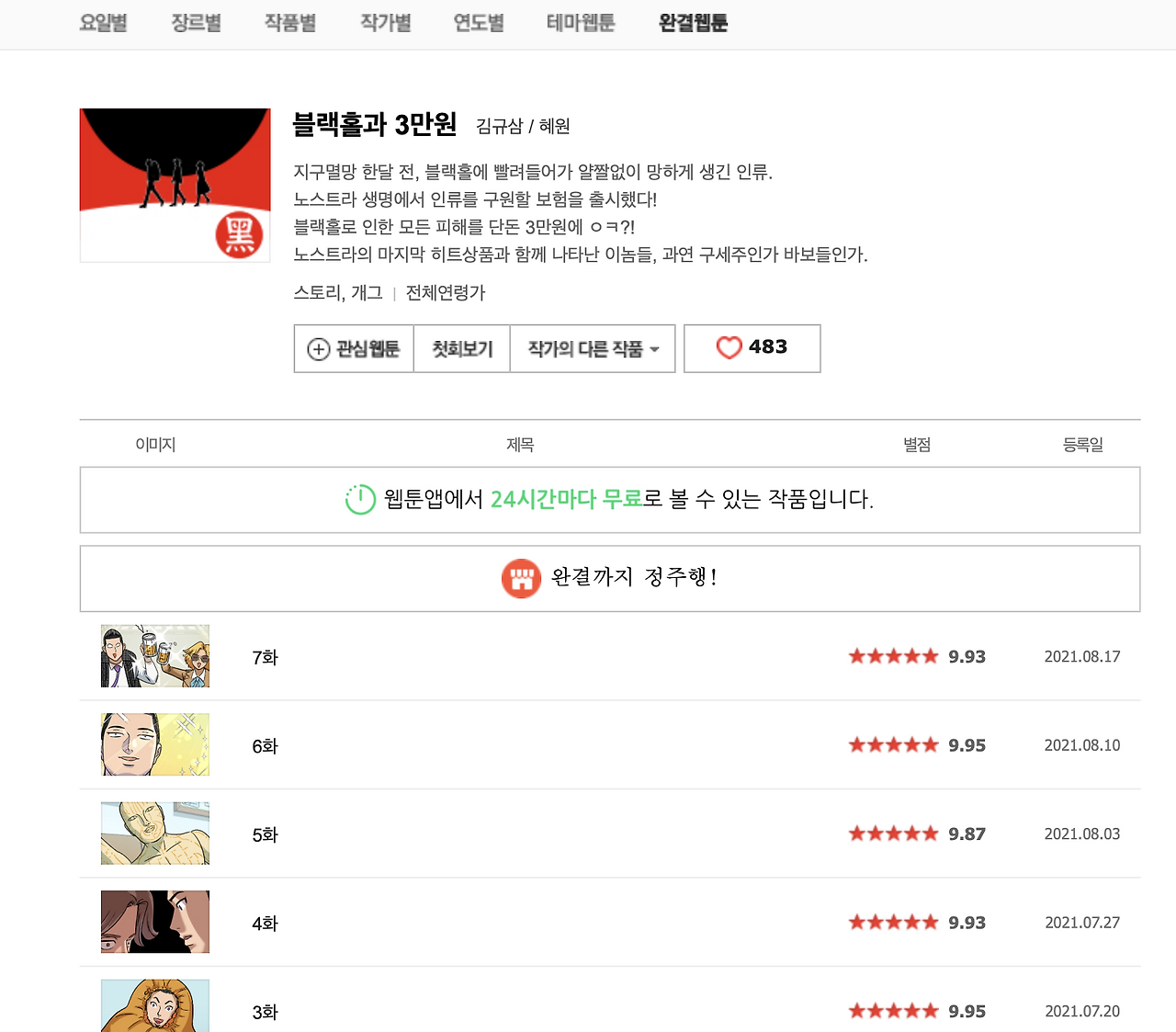Click the 제목 column header
1176x1032 pixels.
[520, 445]
